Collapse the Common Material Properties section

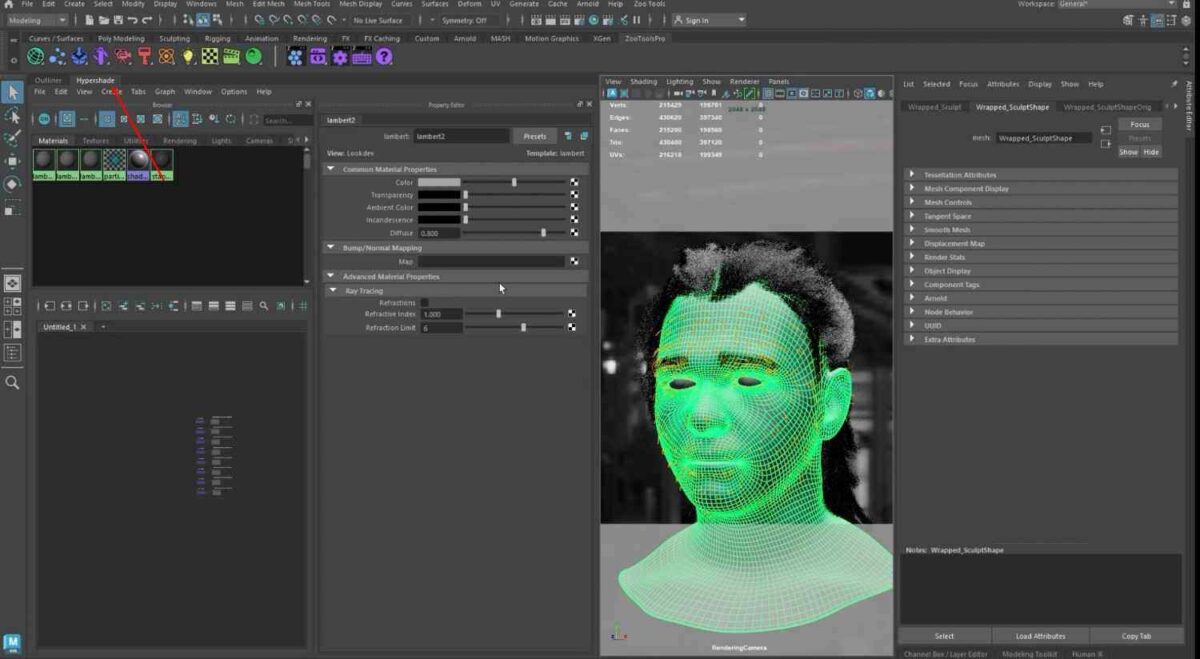[x=331, y=168]
